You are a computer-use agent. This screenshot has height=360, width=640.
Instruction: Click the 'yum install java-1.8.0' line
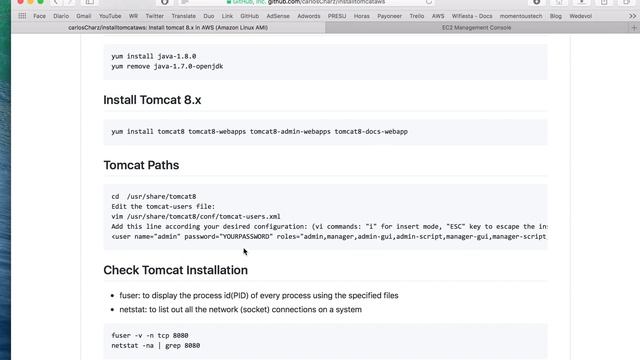(153, 56)
